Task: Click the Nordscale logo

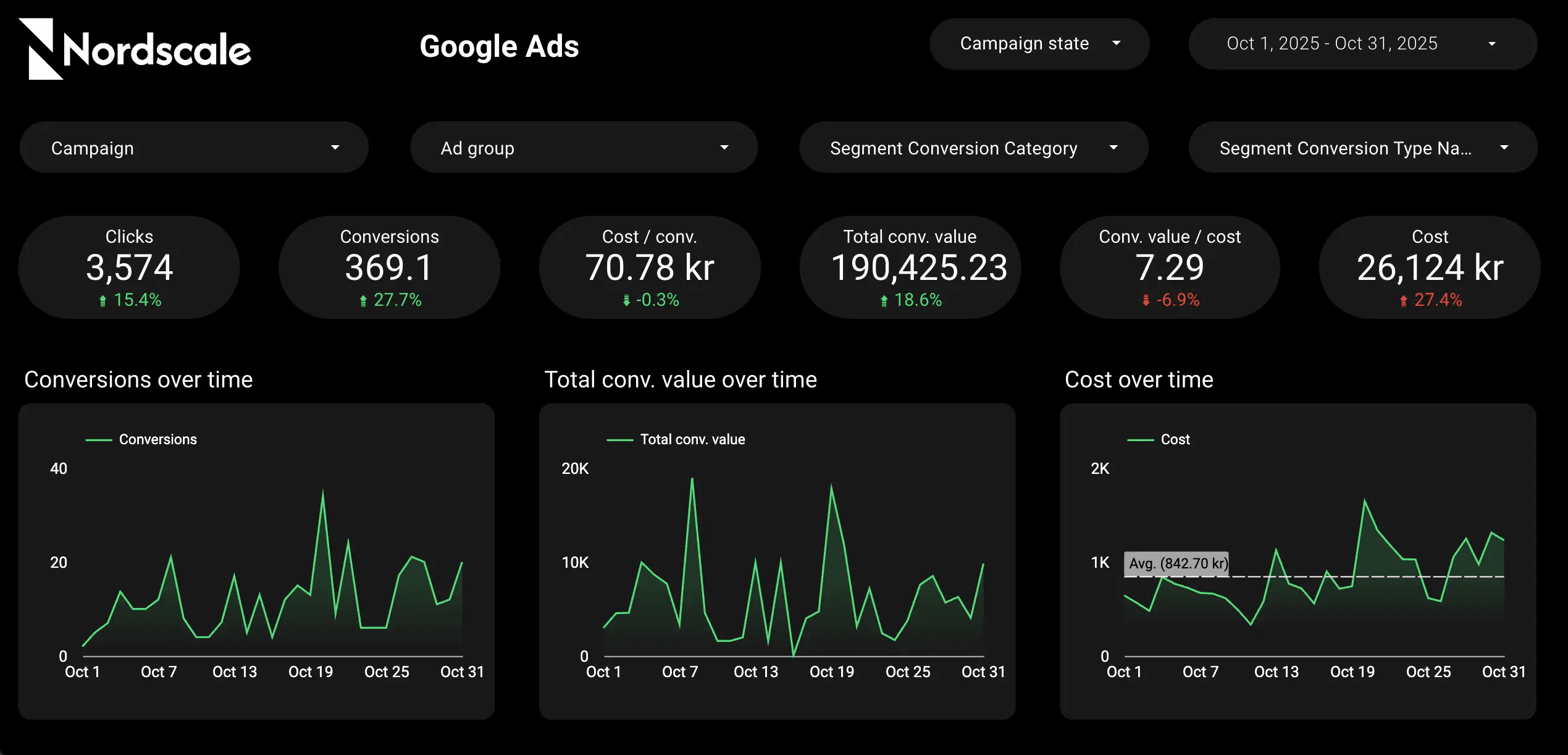Action: point(135,49)
